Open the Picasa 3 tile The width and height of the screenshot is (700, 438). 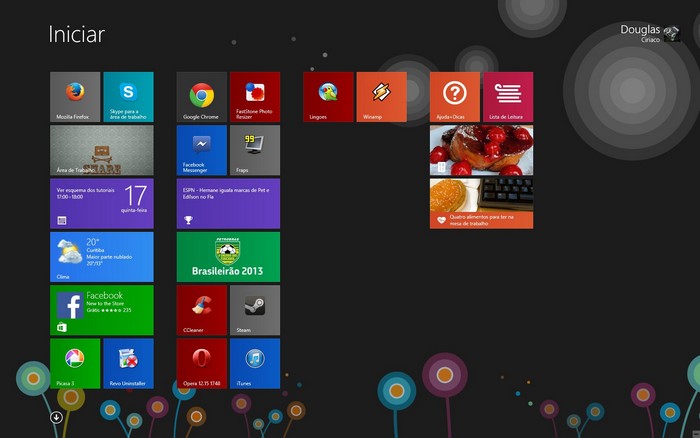coord(75,363)
